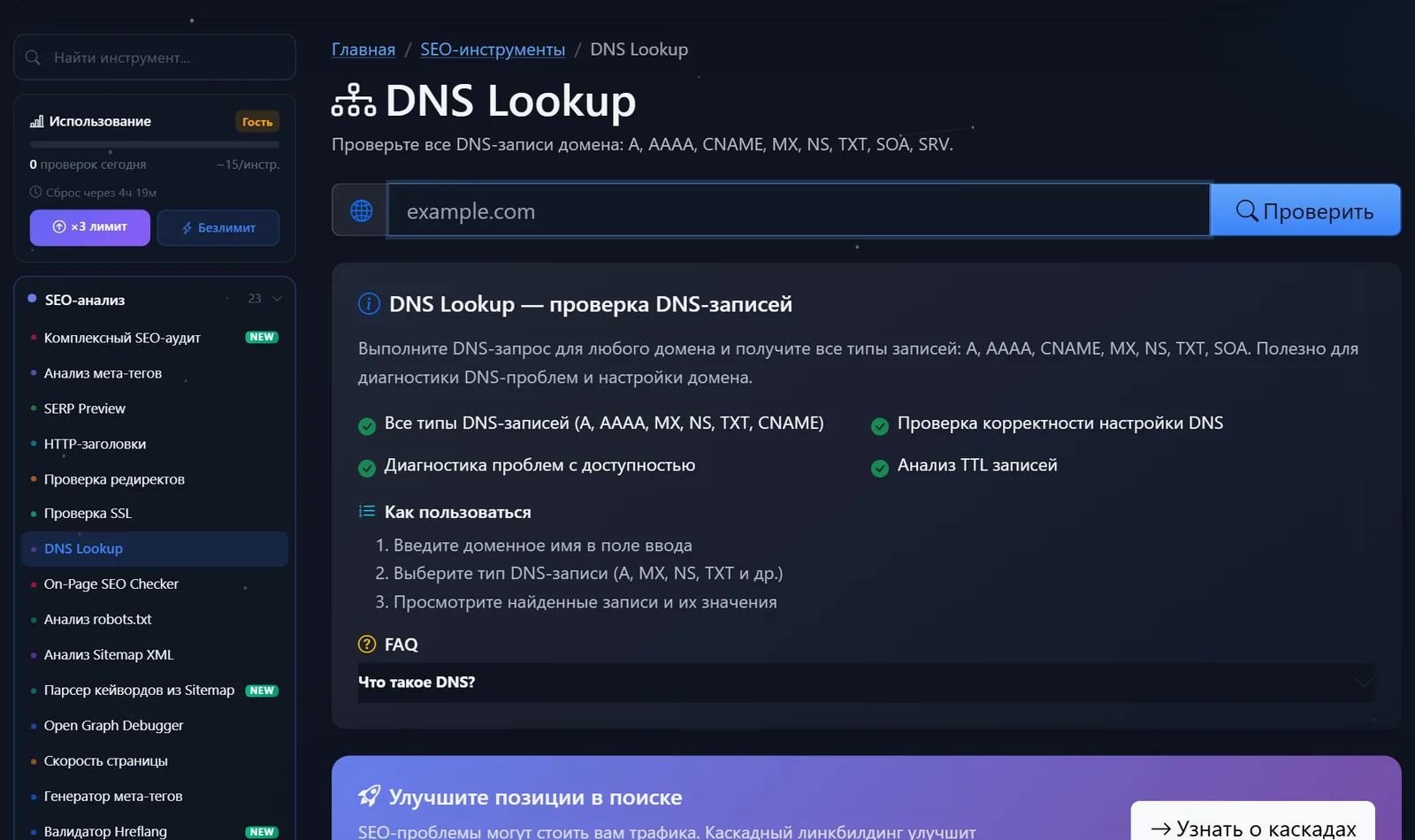Click the green check by Диагностика проблем
The image size is (1415, 840).
367,469
